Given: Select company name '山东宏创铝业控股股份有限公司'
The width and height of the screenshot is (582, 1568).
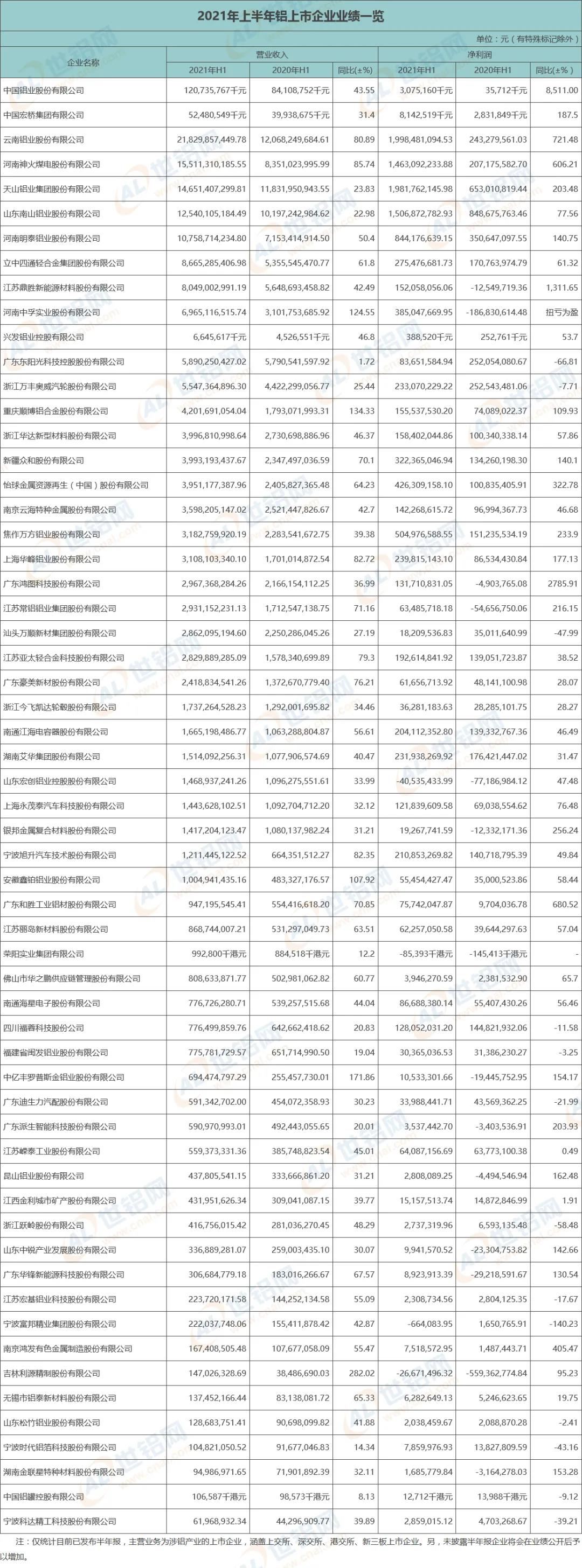Looking at the screenshot, I should pyautogui.click(x=60, y=781).
